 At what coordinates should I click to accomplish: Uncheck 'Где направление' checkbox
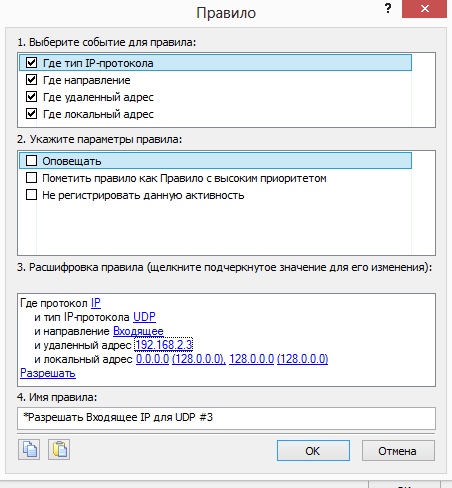point(31,80)
